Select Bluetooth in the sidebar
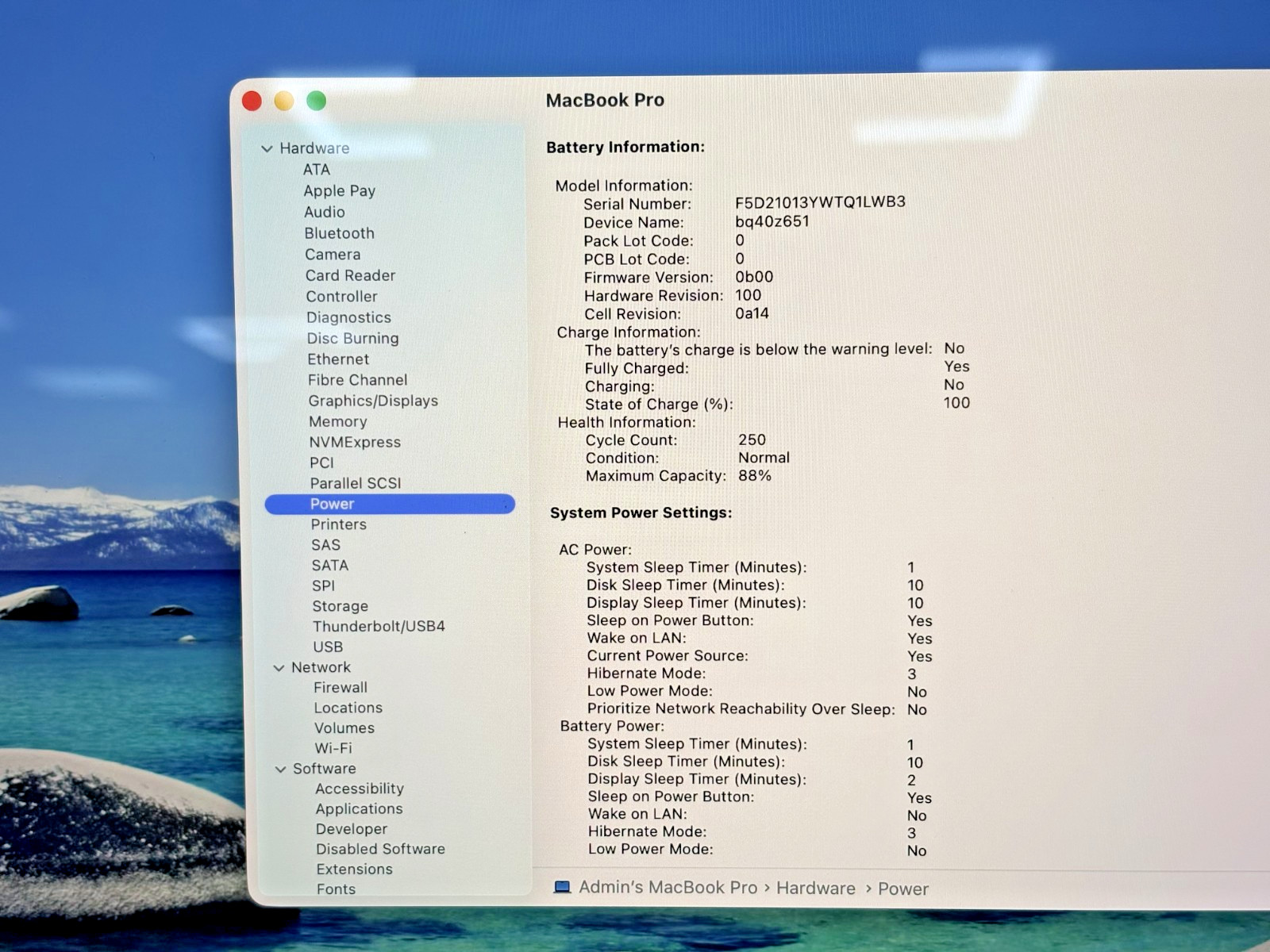This screenshot has width=1270, height=952. tap(340, 233)
